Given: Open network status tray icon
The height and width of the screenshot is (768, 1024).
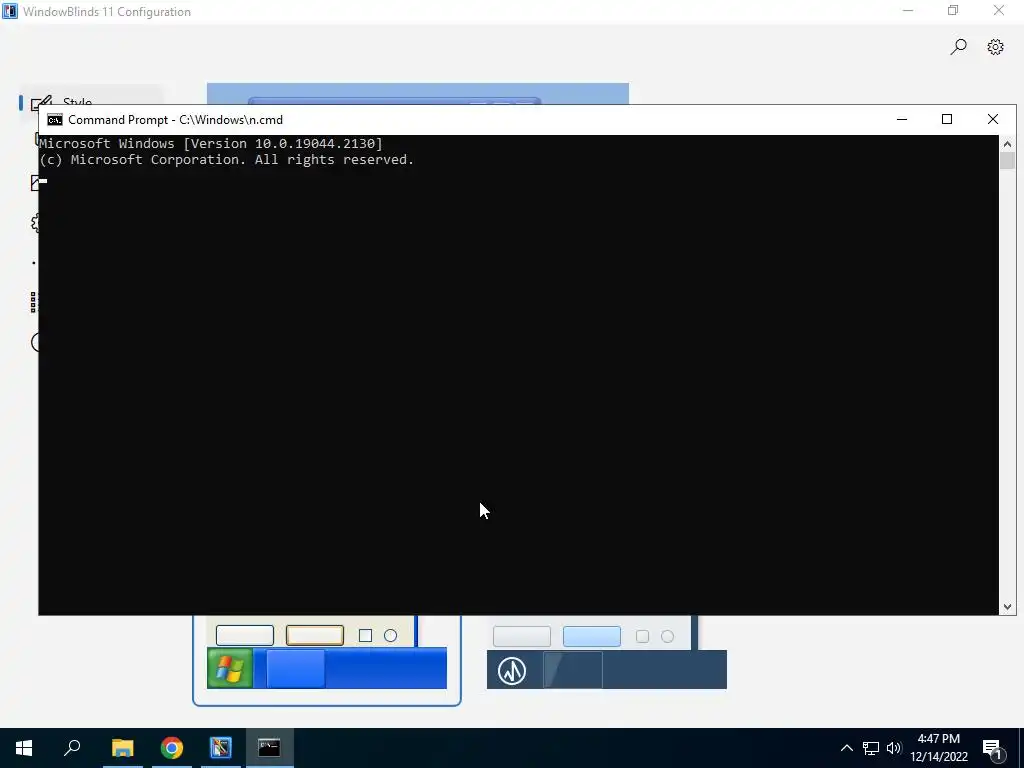Looking at the screenshot, I should (x=871, y=748).
